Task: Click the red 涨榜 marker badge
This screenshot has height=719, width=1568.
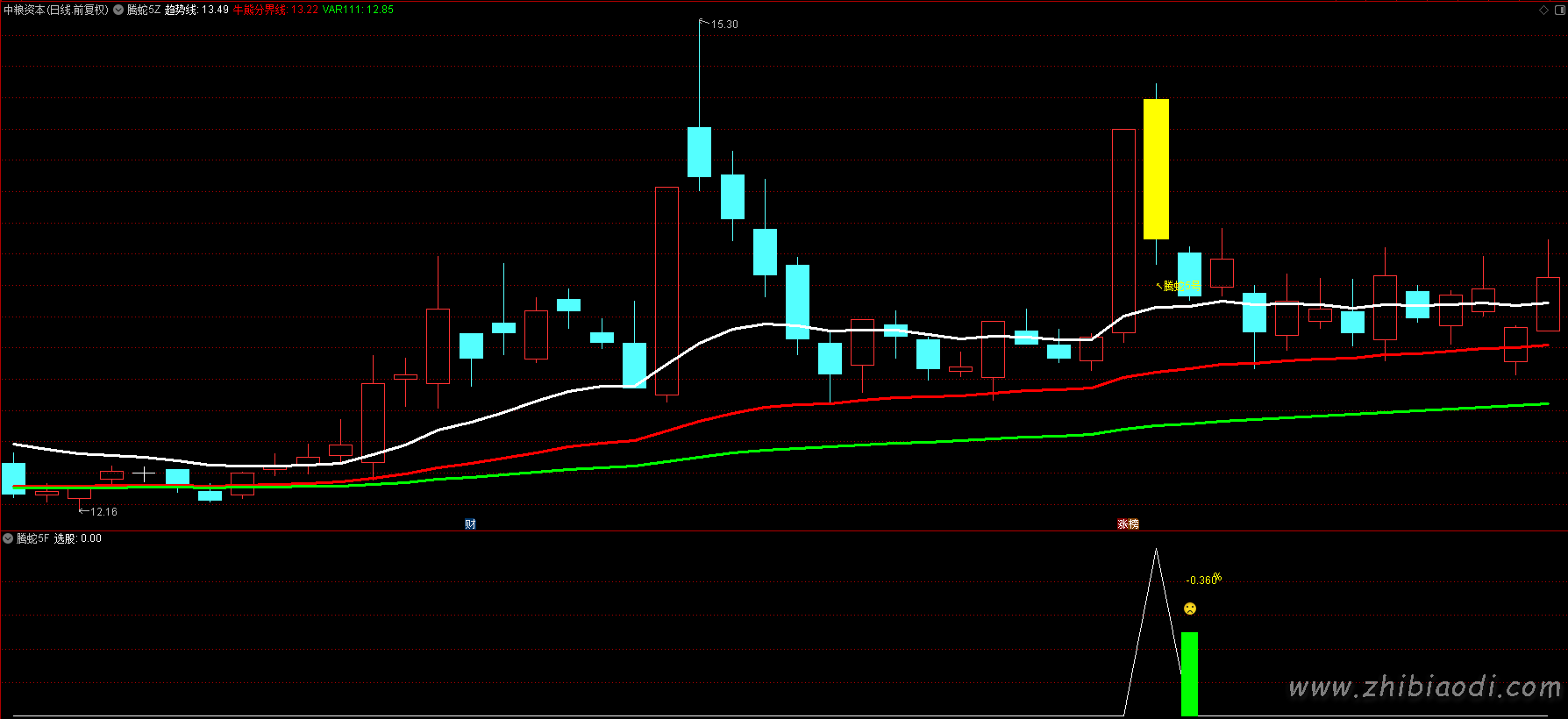Action: click(x=1128, y=524)
